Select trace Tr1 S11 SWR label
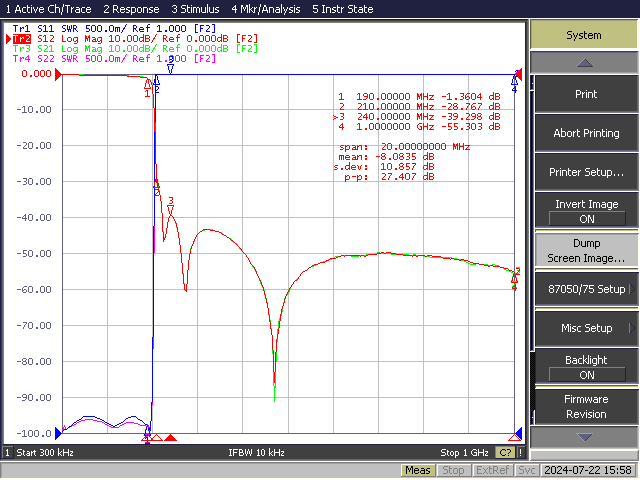Viewport: 640px width, 480px height. point(116,29)
